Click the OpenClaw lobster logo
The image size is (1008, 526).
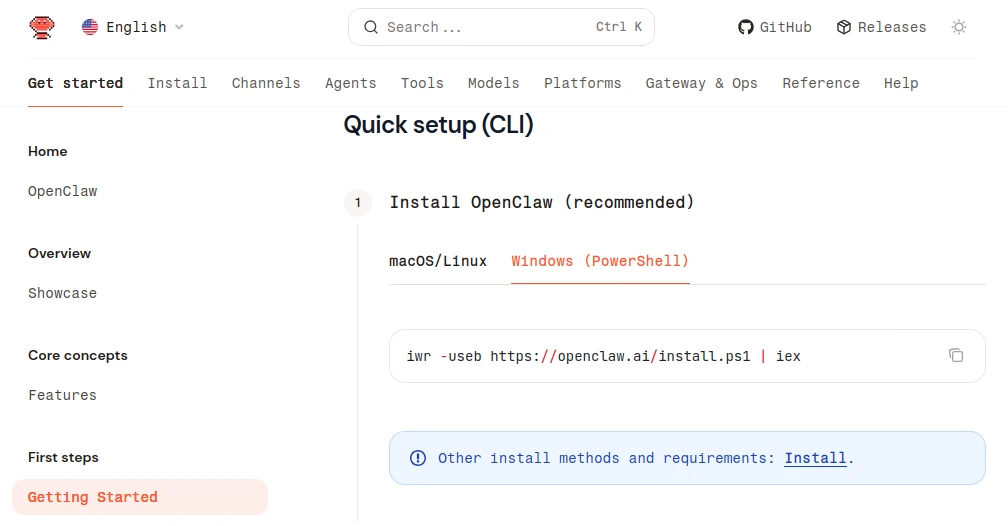click(x=42, y=27)
